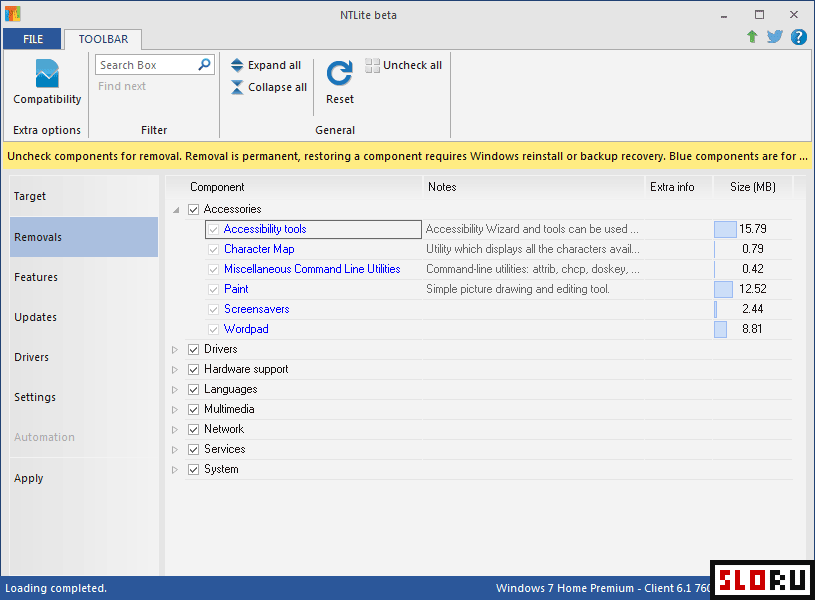
Task: Select the Removals page
Action: (x=84, y=237)
